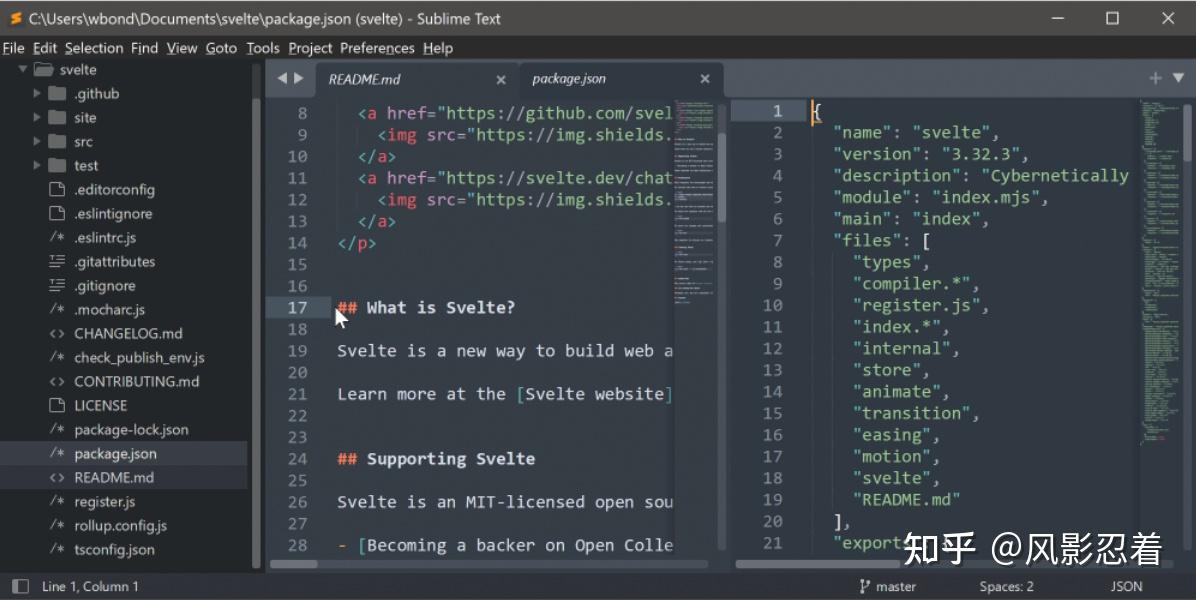This screenshot has height=600, width=1196.
Task: Click the new tab plus icon
Action: pyautogui.click(x=1155, y=78)
